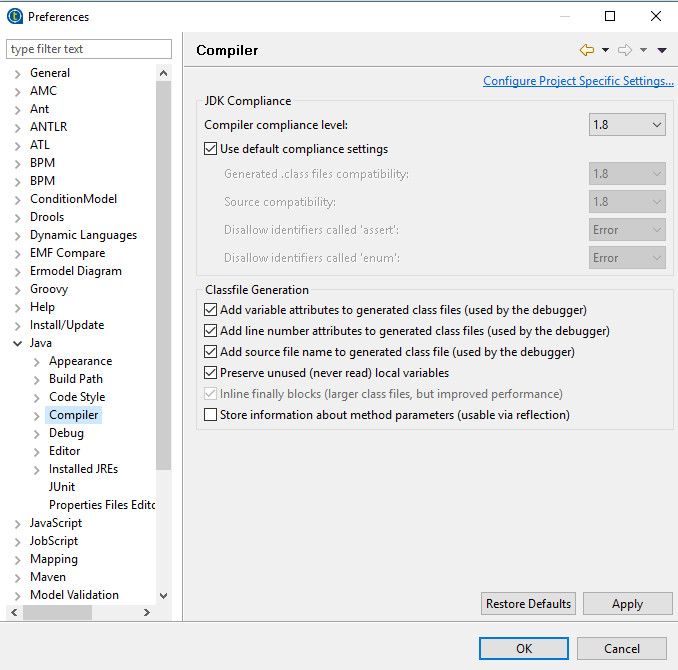Toggle Add source file name checkbox
The image size is (678, 670).
[210, 352]
